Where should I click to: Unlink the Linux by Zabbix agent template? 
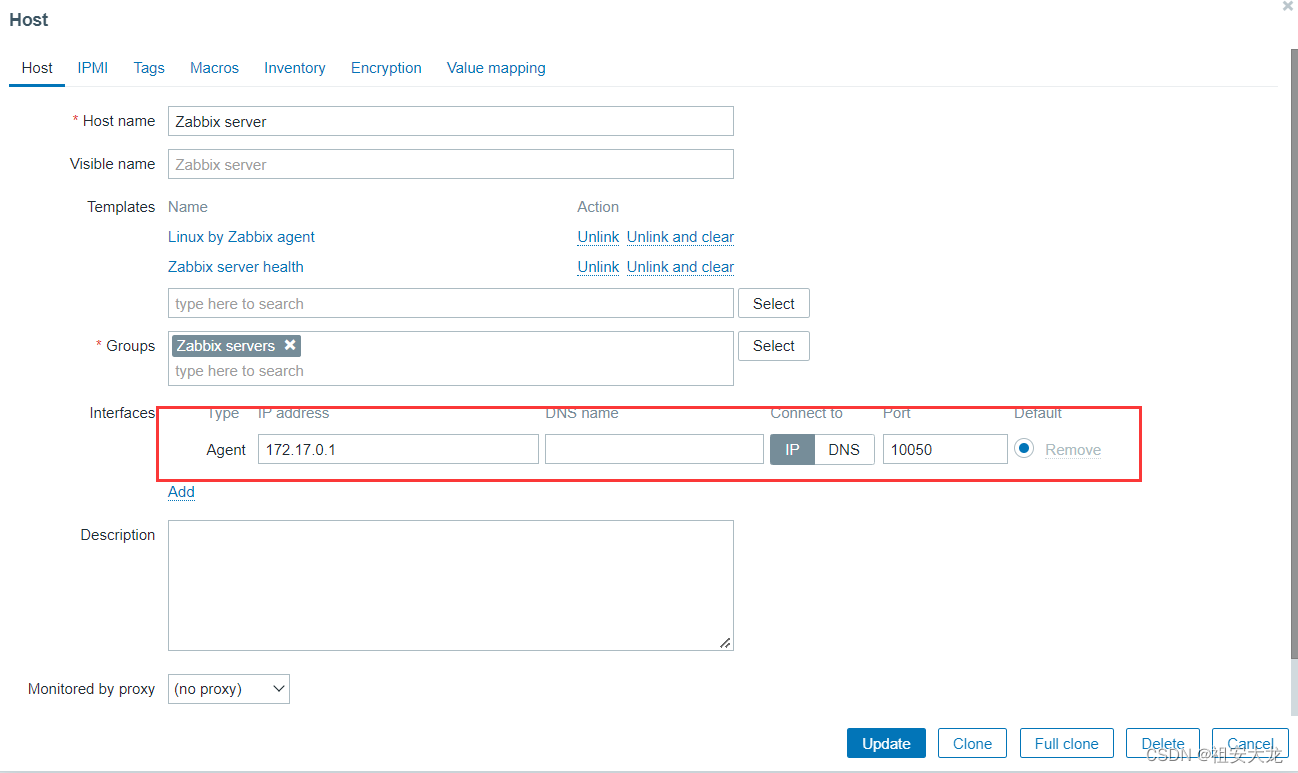pyautogui.click(x=598, y=237)
